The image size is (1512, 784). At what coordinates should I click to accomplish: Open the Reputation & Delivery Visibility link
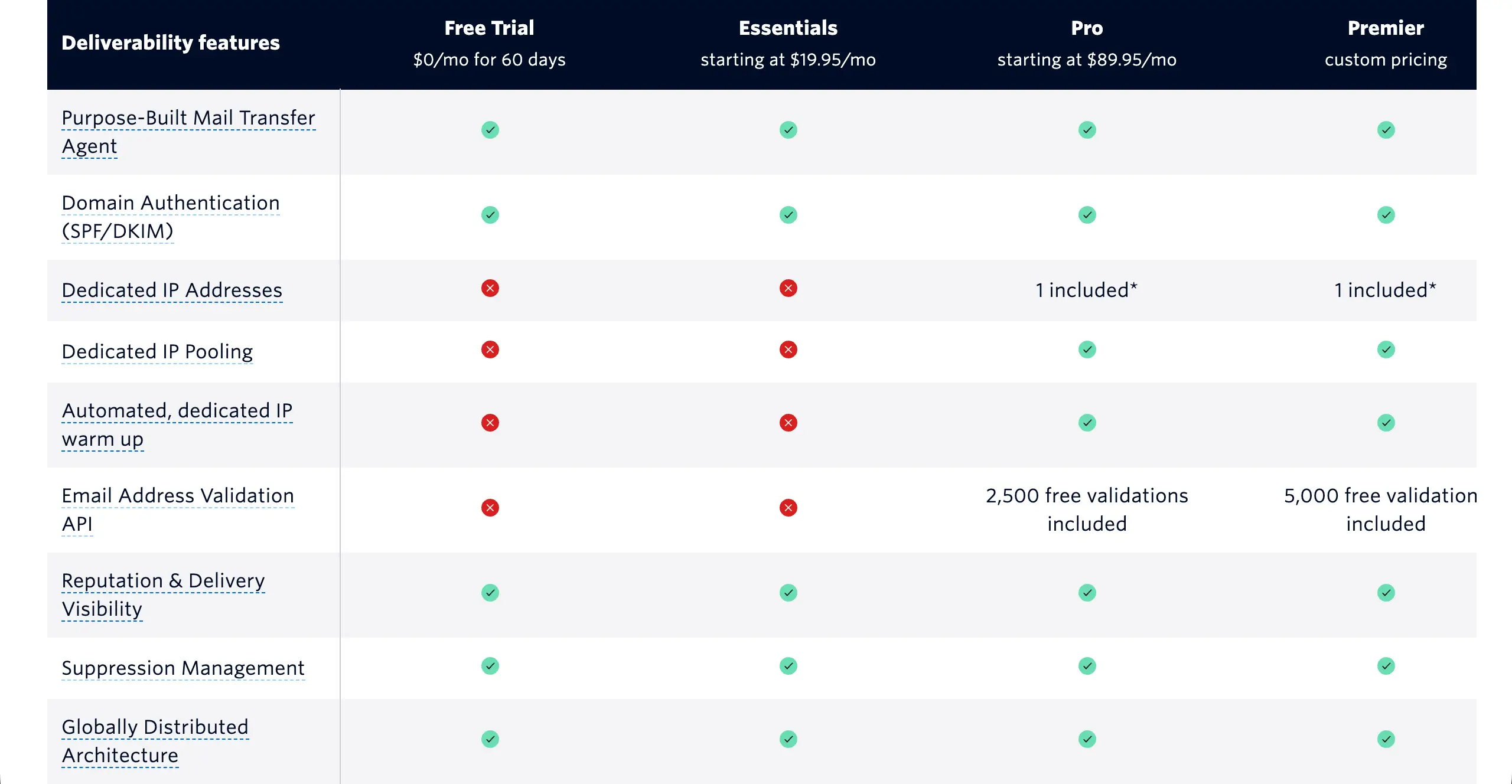coord(164,581)
